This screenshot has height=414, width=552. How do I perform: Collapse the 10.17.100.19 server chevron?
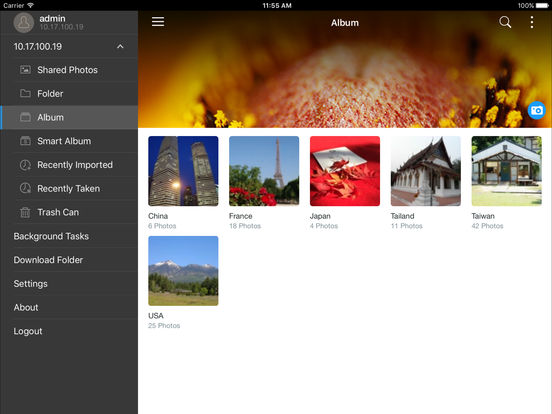click(x=120, y=46)
